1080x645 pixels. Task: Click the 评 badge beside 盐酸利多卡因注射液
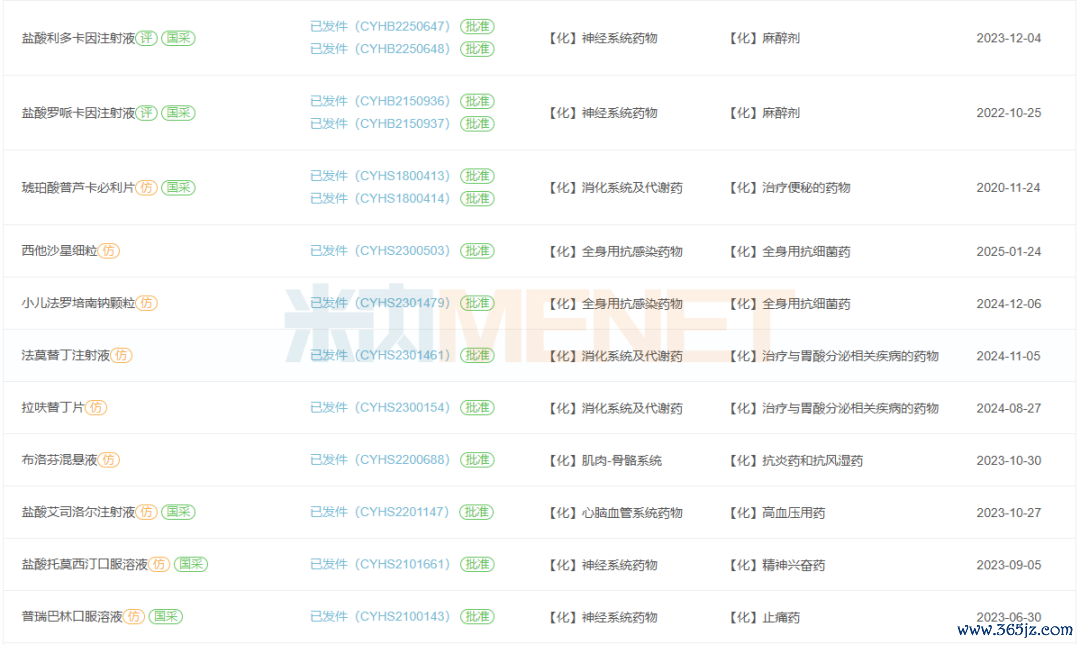[x=147, y=38]
